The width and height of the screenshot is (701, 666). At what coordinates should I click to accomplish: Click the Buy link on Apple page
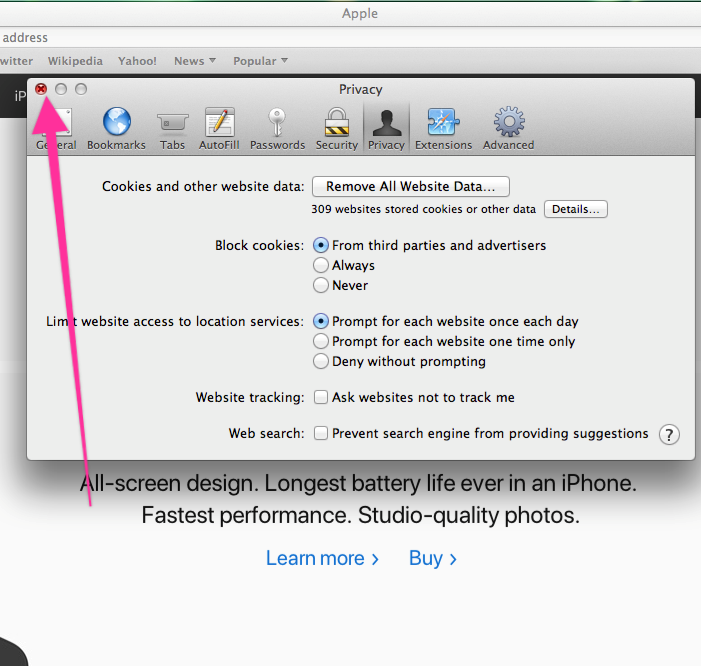coord(433,558)
